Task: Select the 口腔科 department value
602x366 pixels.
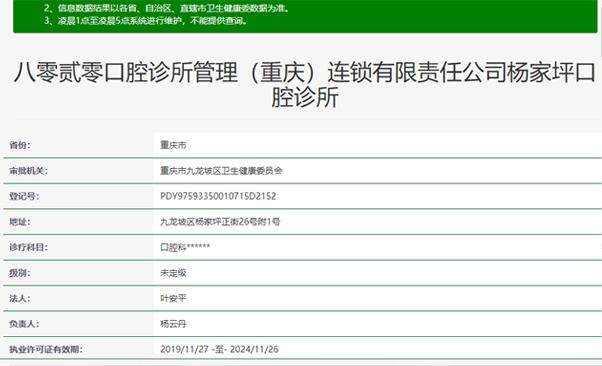Action: [185, 247]
